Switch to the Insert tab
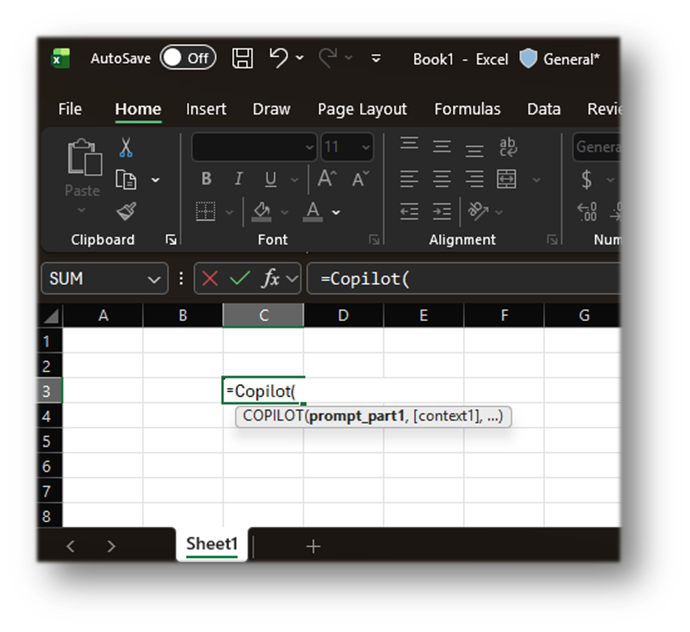 206,109
